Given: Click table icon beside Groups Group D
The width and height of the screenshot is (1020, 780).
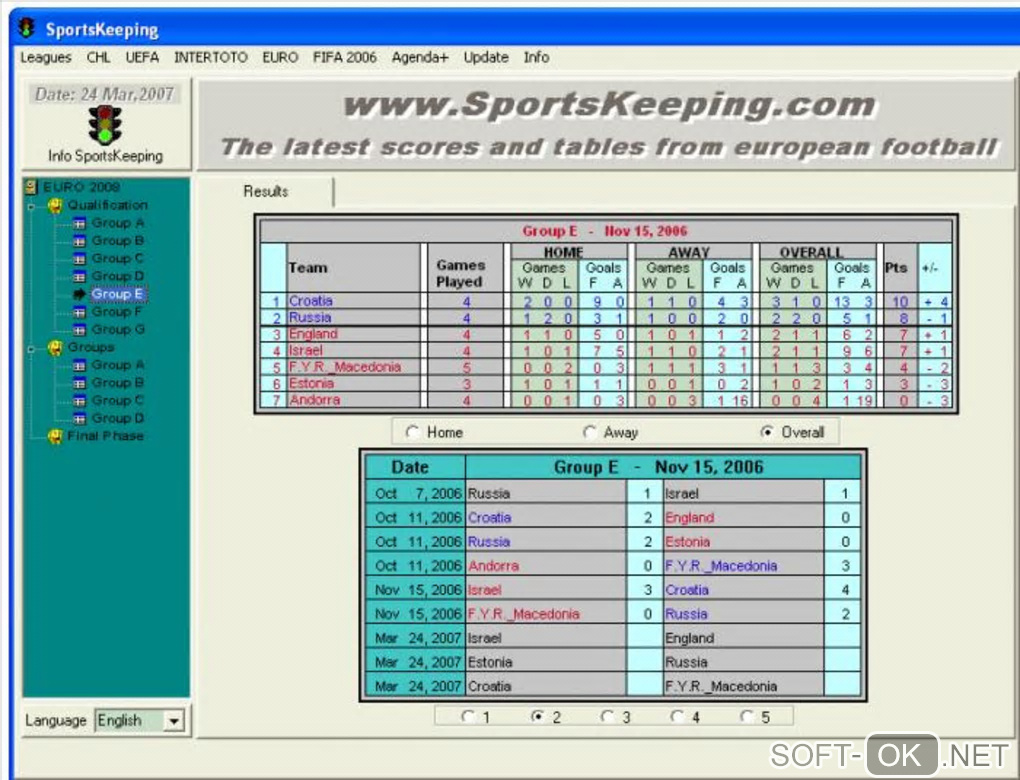Looking at the screenshot, I should point(79,418).
